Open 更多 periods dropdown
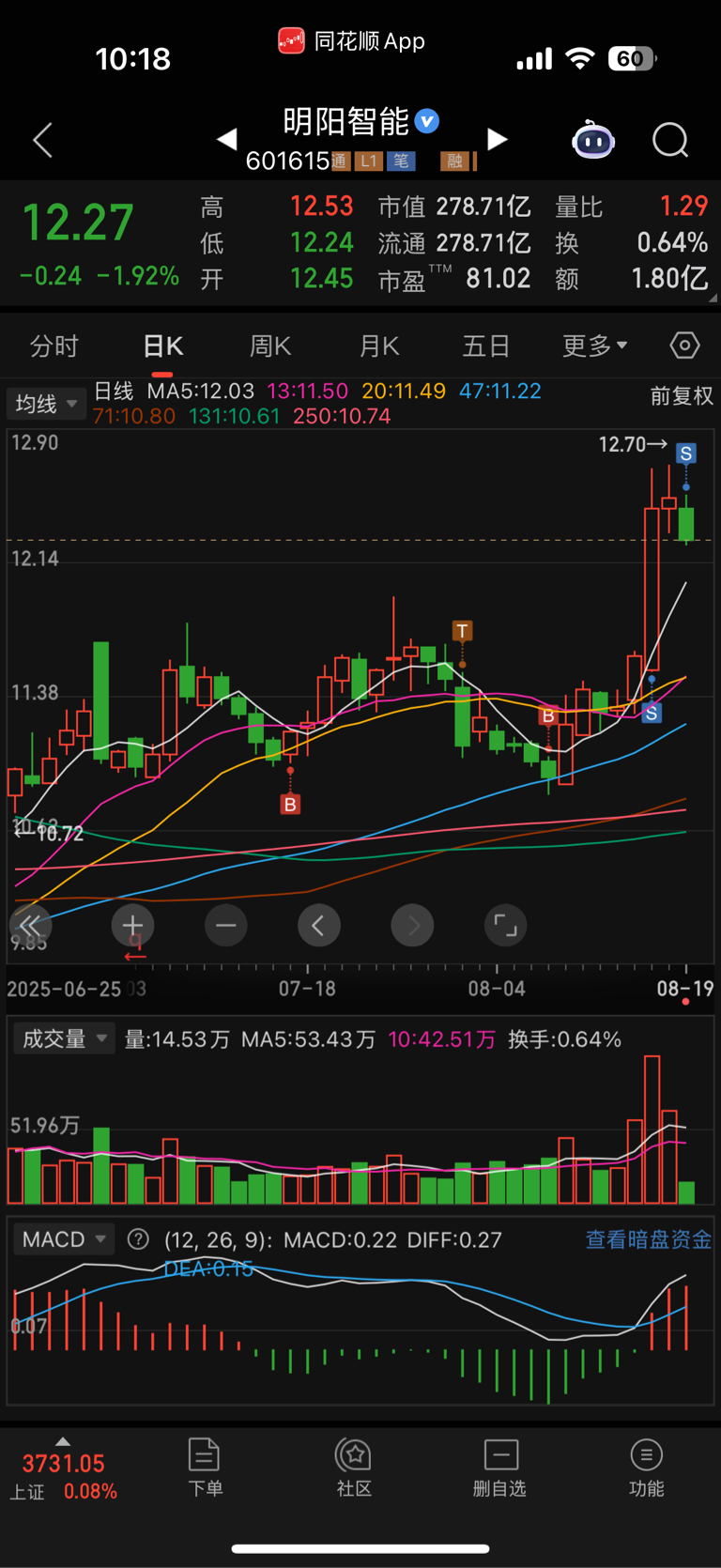Image resolution: width=721 pixels, height=1568 pixels. (594, 346)
